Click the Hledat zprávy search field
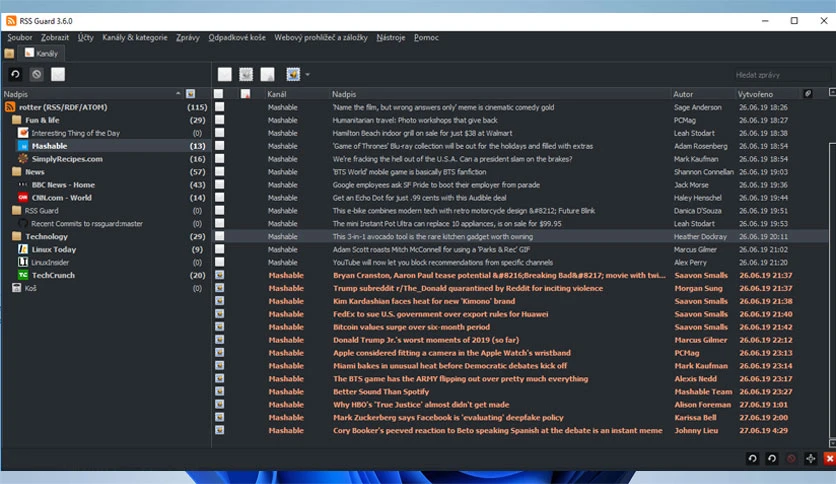Image resolution: width=836 pixels, height=484 pixels. (781, 75)
